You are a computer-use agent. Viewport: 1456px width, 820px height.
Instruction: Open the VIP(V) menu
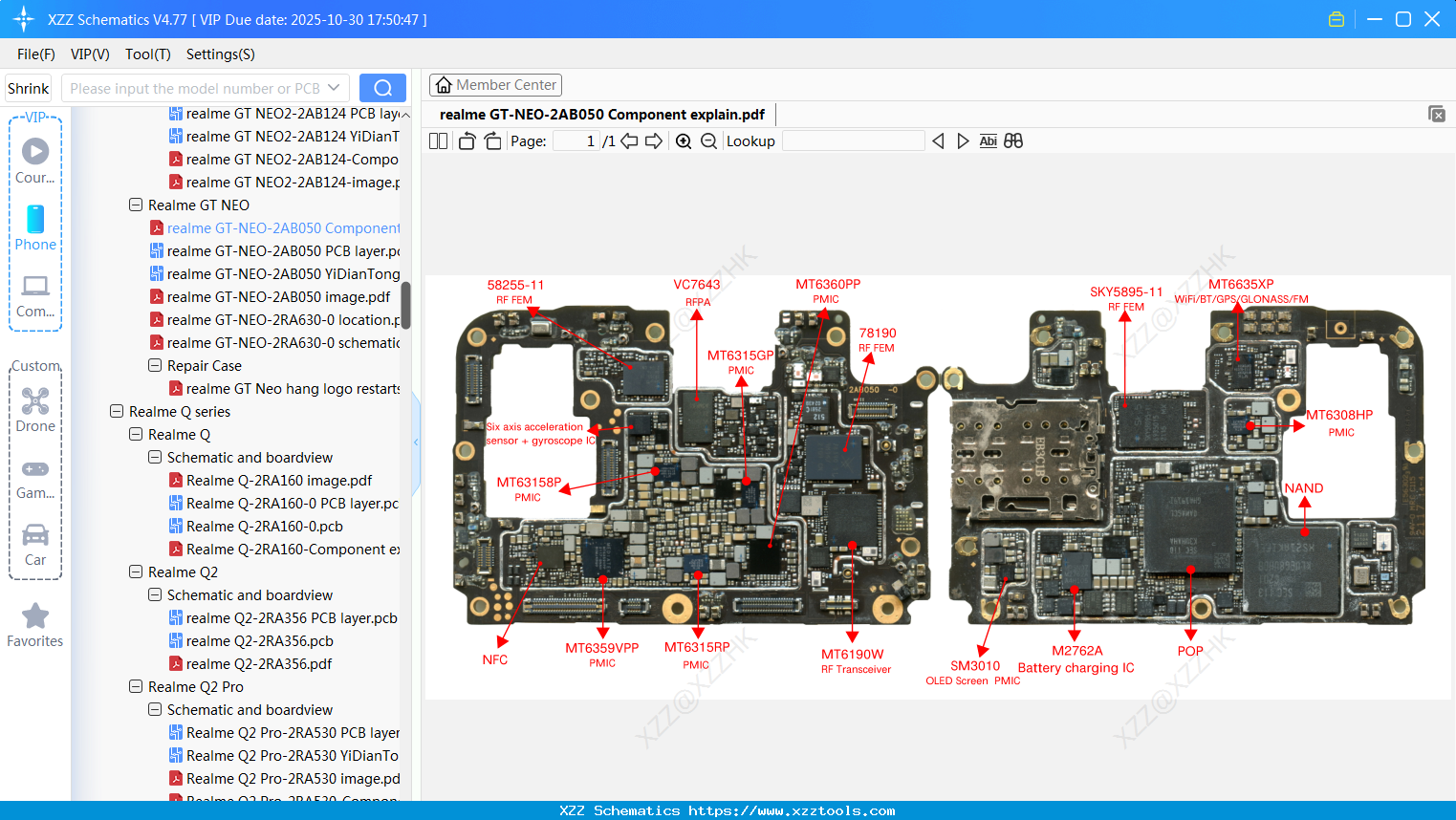coord(90,54)
